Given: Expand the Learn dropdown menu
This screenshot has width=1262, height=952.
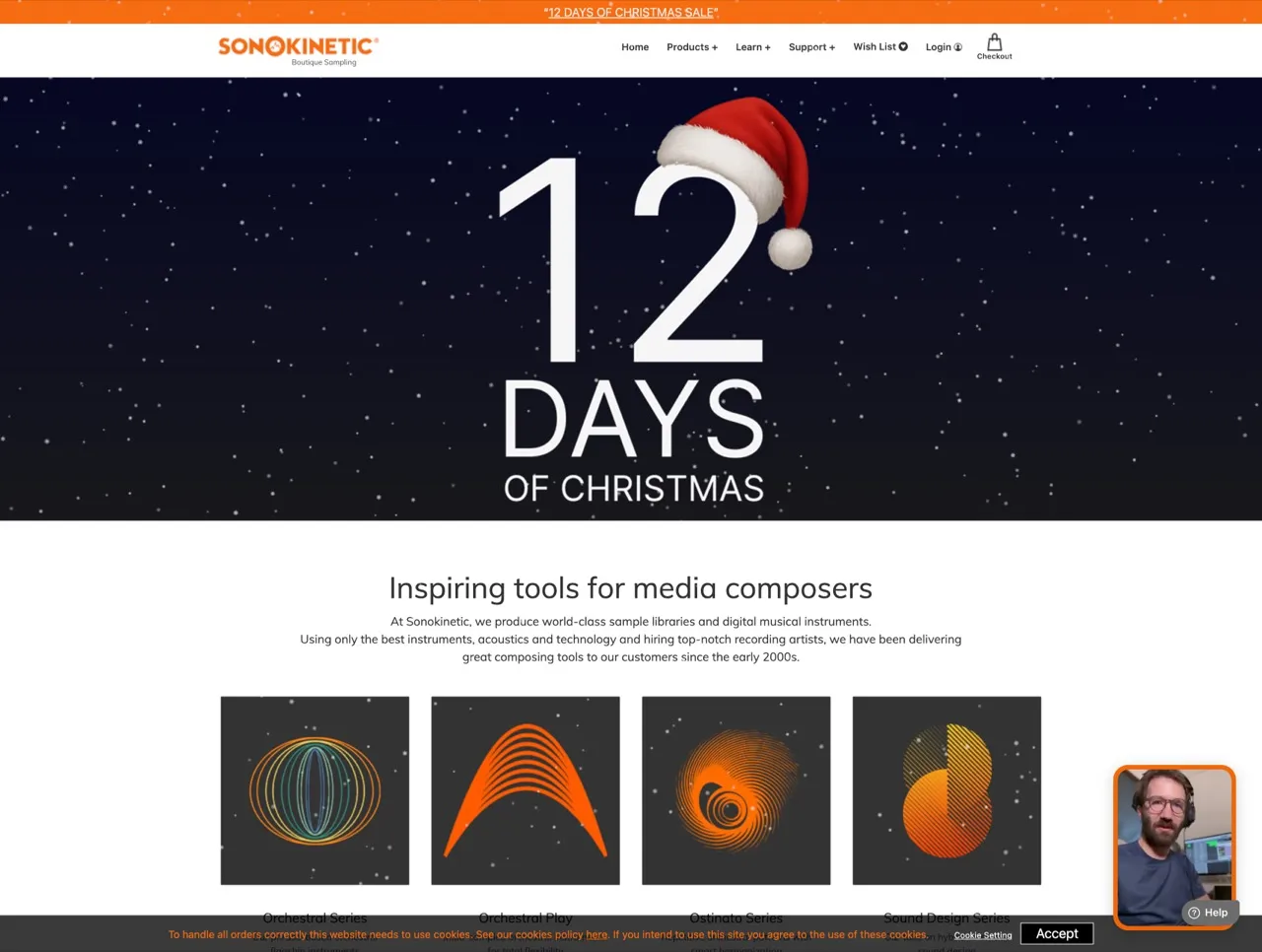Looking at the screenshot, I should (752, 46).
